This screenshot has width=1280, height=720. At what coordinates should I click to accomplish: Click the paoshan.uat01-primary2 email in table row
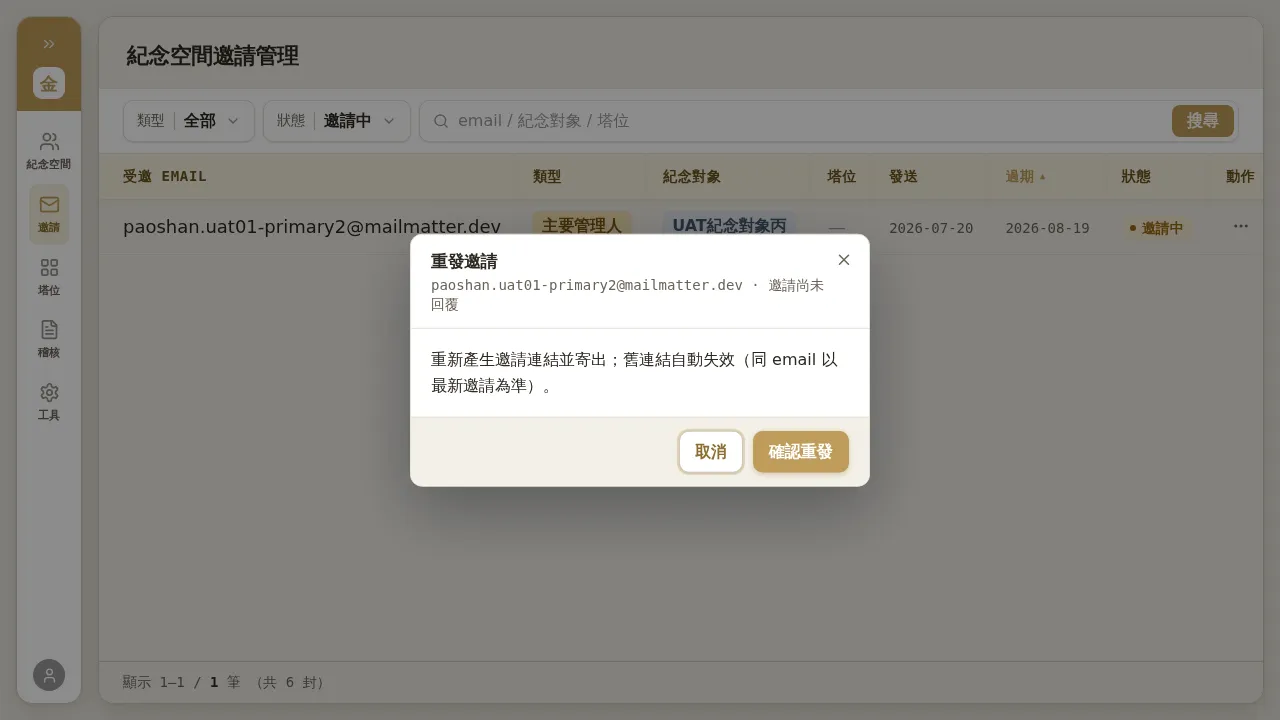312,227
